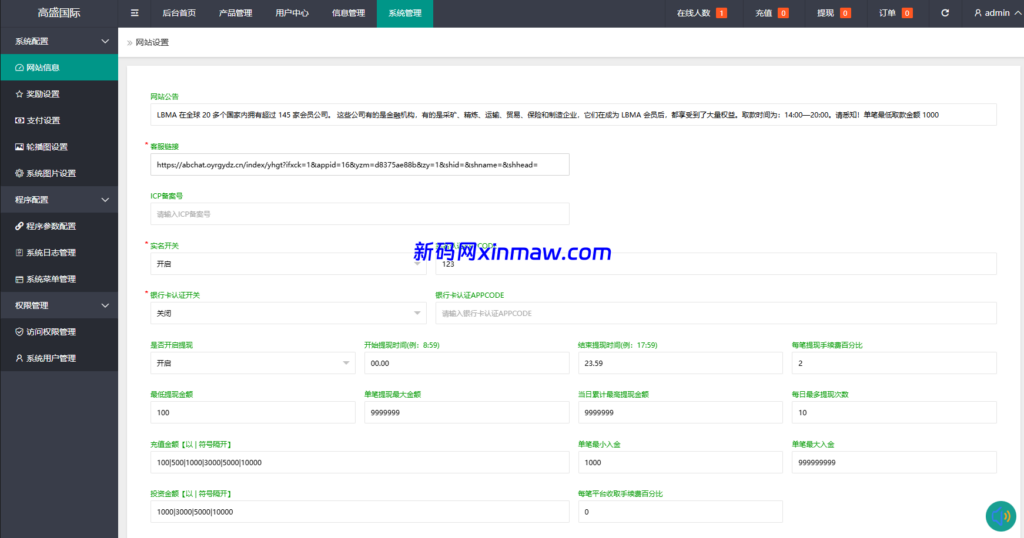Image resolution: width=1024 pixels, height=538 pixels.
Task: Click the picture icon beside 轮播图设置
Action: pos(19,147)
